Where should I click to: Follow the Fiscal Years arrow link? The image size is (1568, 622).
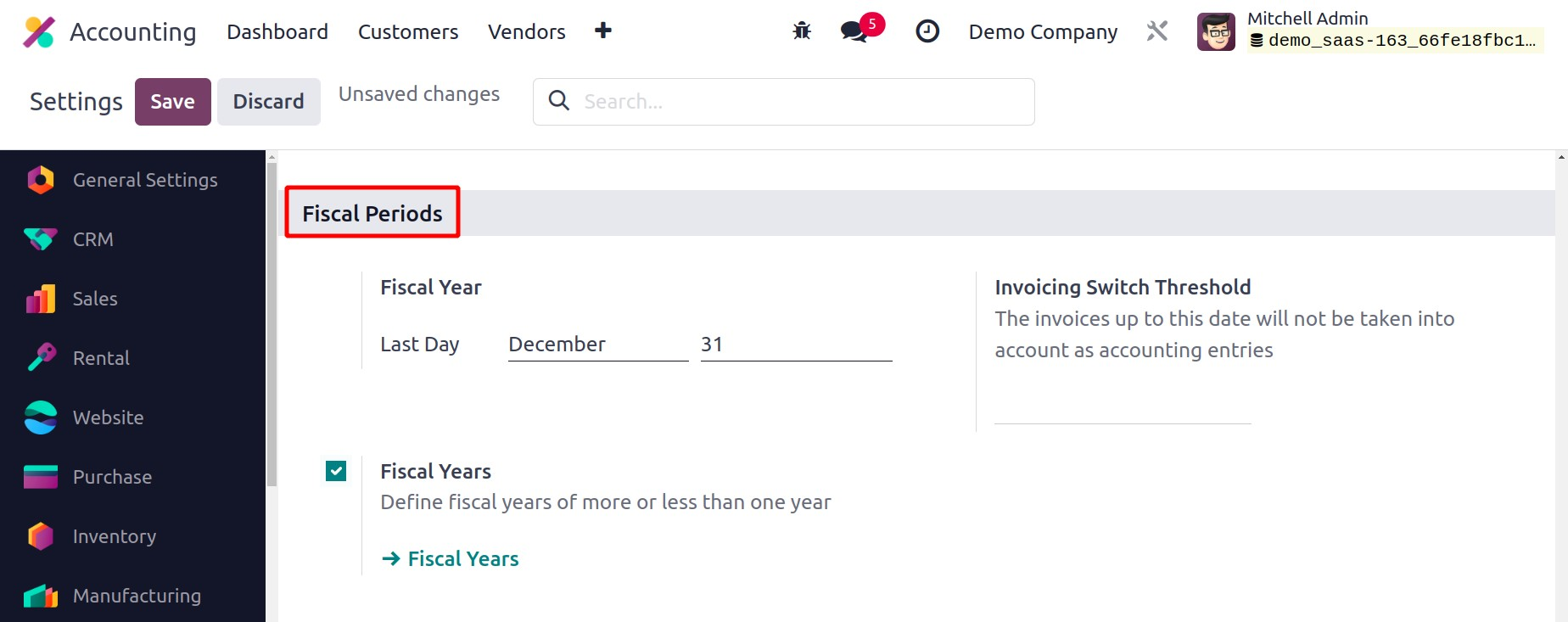(451, 558)
